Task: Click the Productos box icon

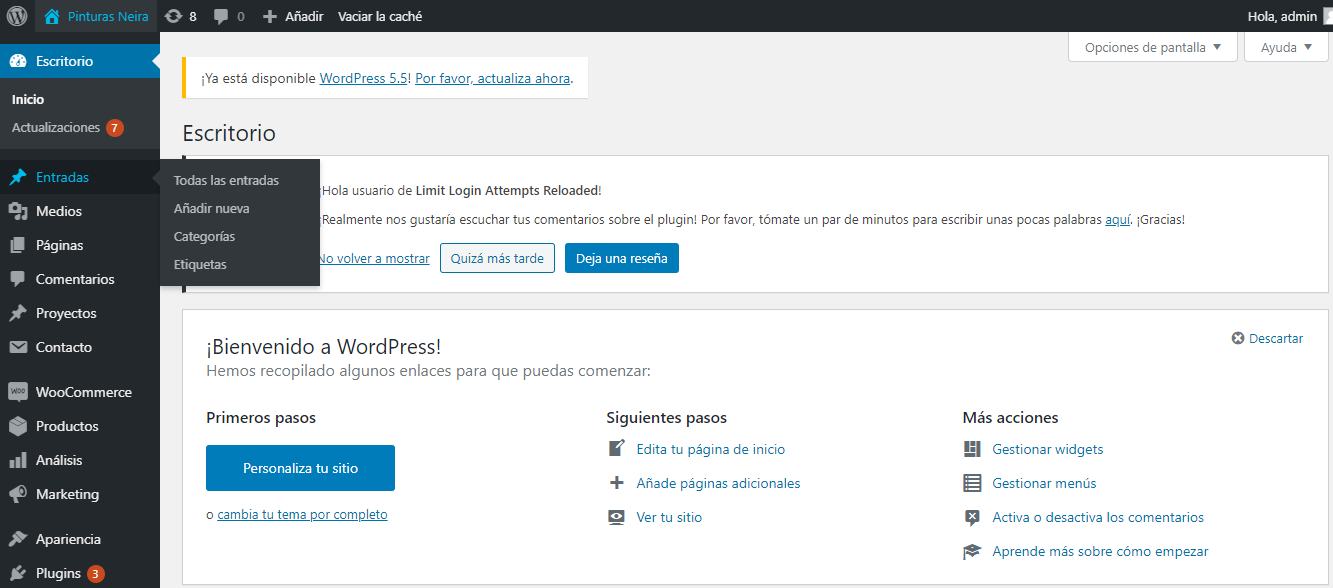Action: pos(18,426)
